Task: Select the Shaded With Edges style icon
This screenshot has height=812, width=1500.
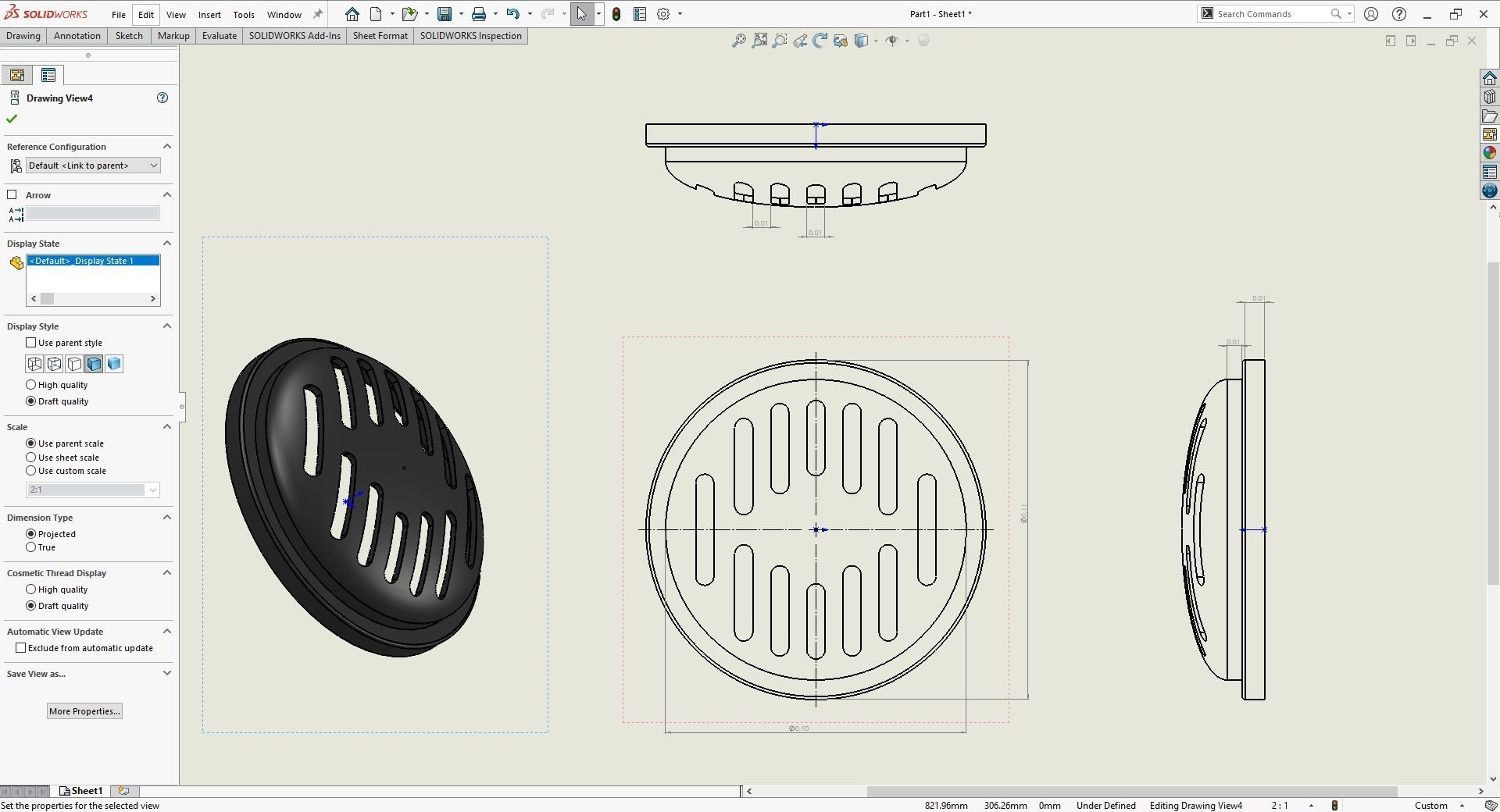Action: (95, 364)
